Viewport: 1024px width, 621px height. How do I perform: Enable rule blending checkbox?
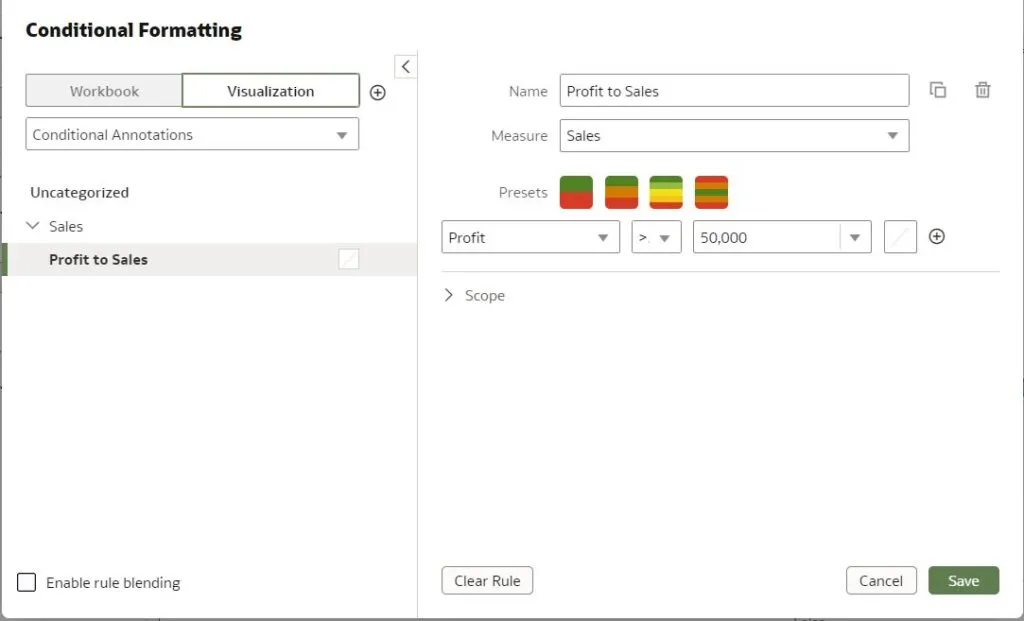[27, 582]
